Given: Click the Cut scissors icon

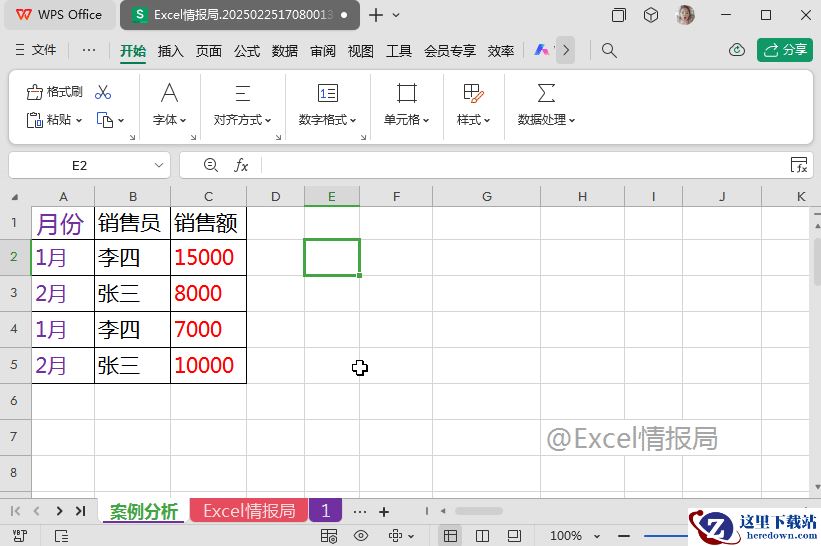Looking at the screenshot, I should pos(103,92).
